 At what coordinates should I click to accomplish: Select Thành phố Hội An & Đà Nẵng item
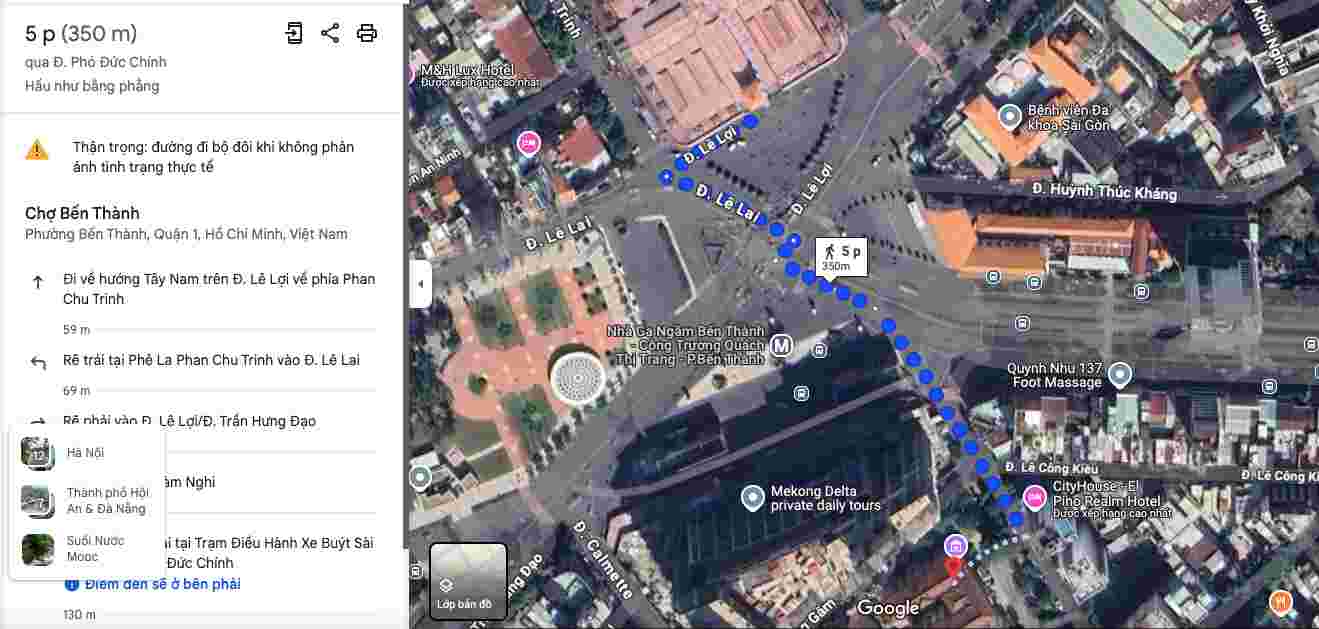pos(86,501)
